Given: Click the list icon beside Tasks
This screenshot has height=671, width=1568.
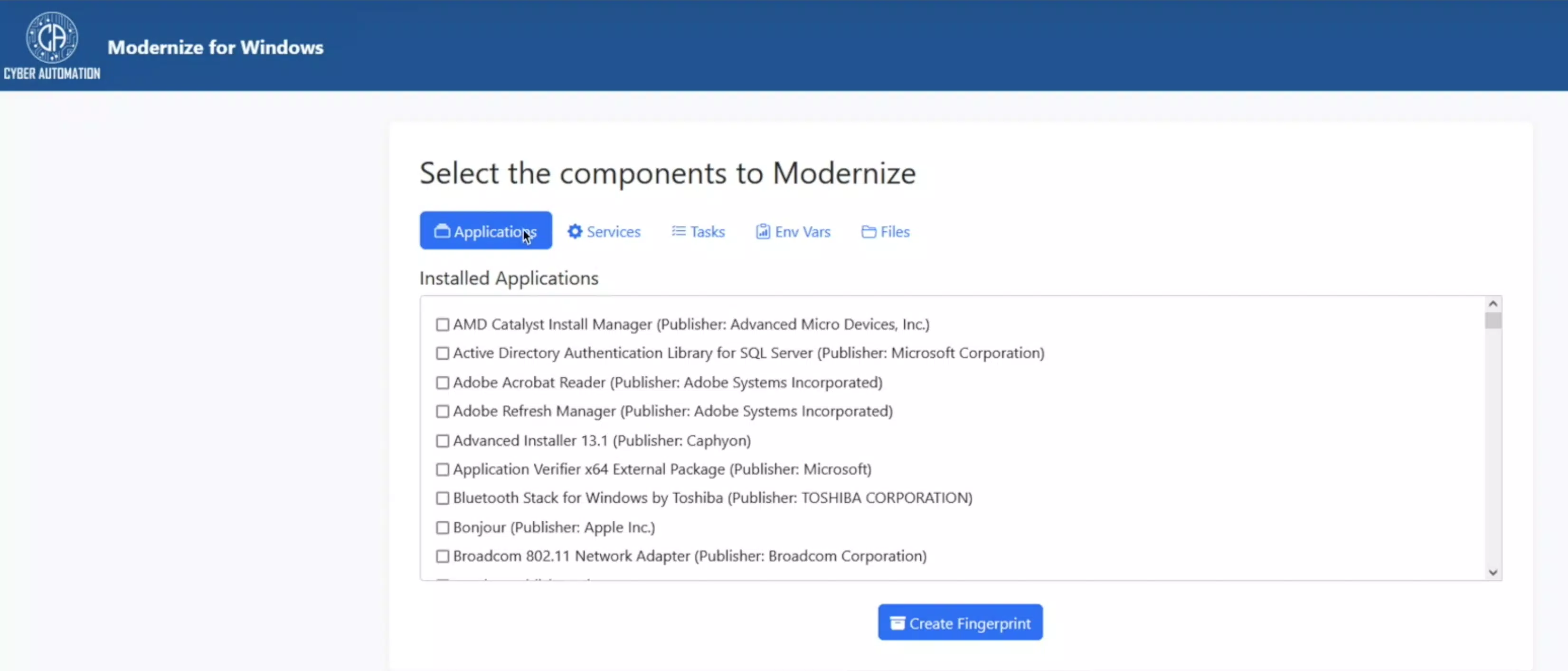Looking at the screenshot, I should (x=679, y=231).
